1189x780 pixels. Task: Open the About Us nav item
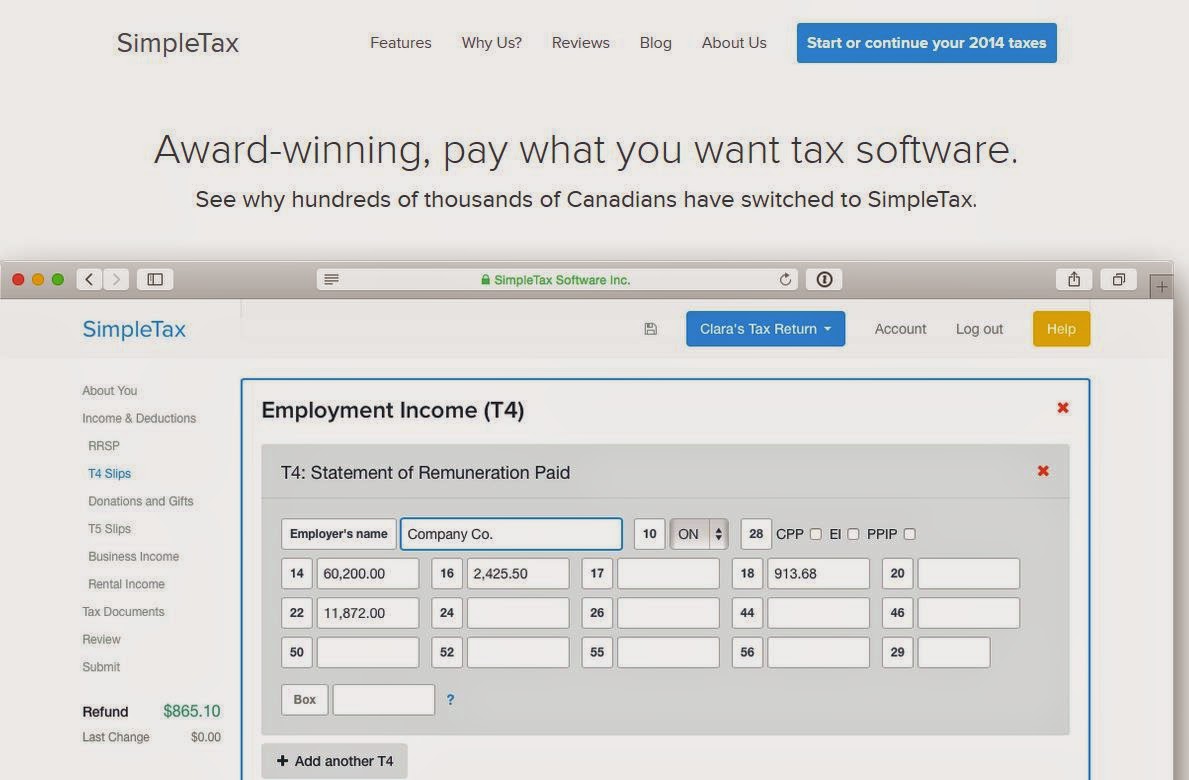click(734, 43)
